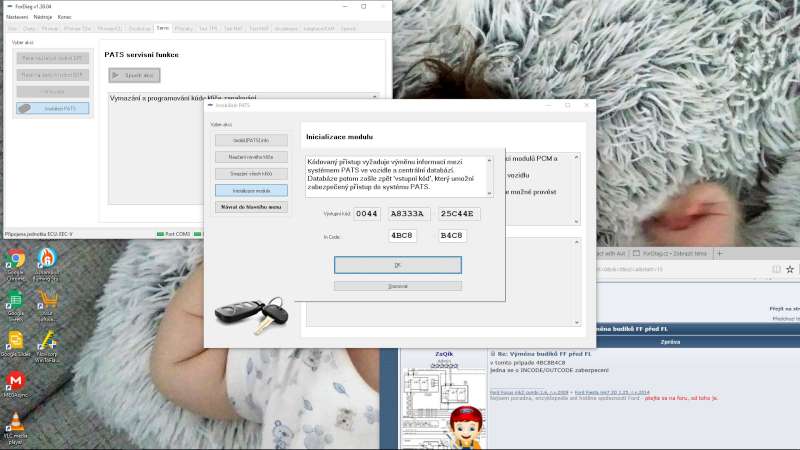The height and width of the screenshot is (450, 800).
Task: Expand the Vymazání a programování klíče dropdown
Action: [376, 97]
